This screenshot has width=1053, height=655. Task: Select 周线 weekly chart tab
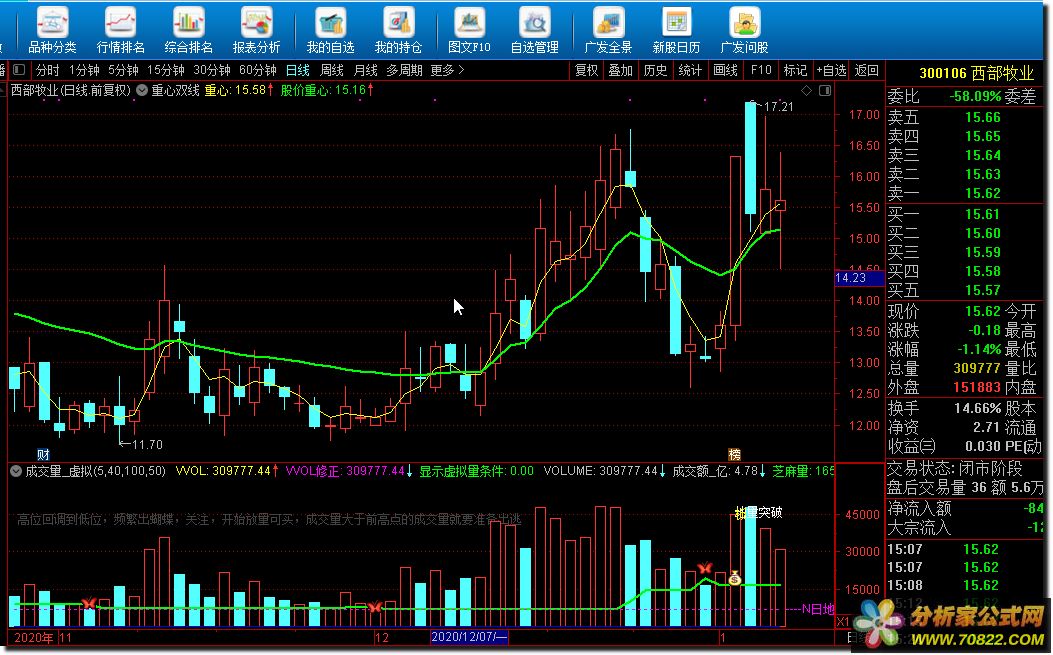tap(332, 70)
